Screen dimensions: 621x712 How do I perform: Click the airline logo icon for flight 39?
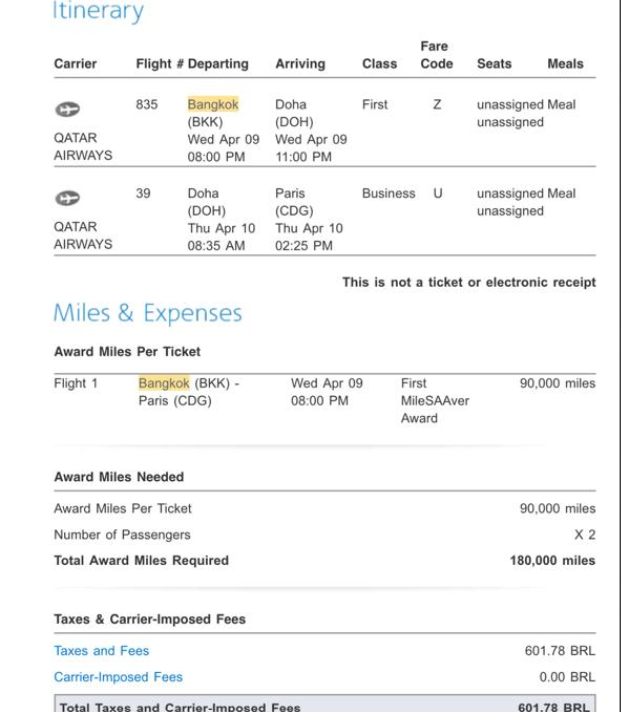coord(67,199)
